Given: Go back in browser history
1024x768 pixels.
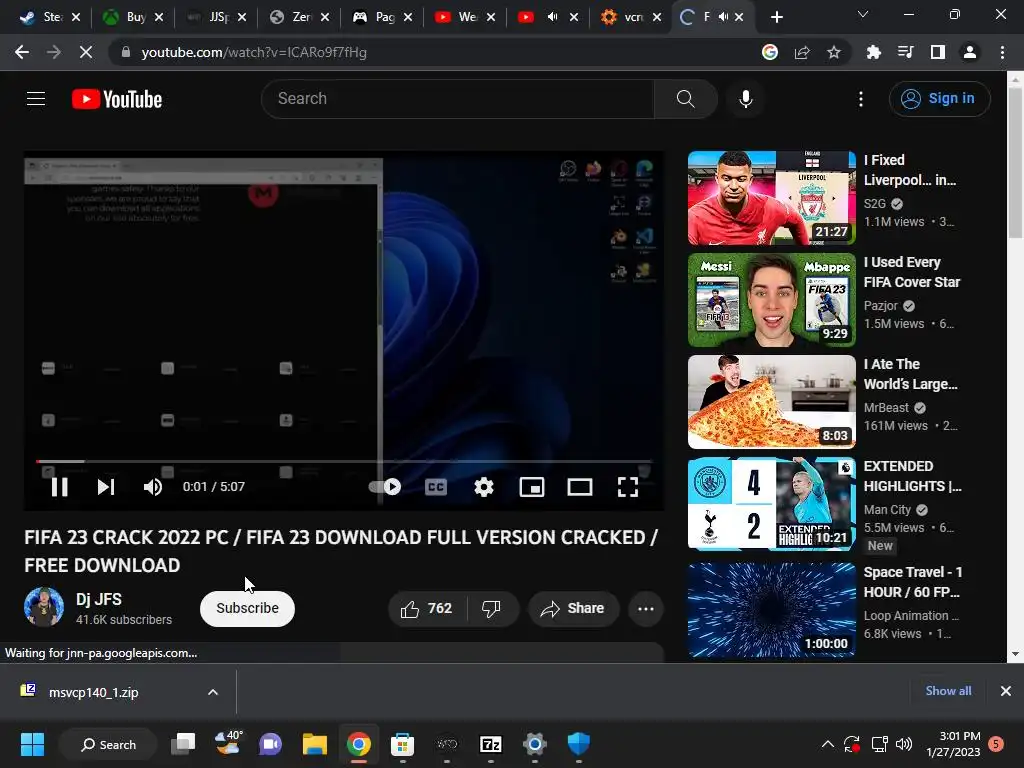Looking at the screenshot, I should point(22,52).
